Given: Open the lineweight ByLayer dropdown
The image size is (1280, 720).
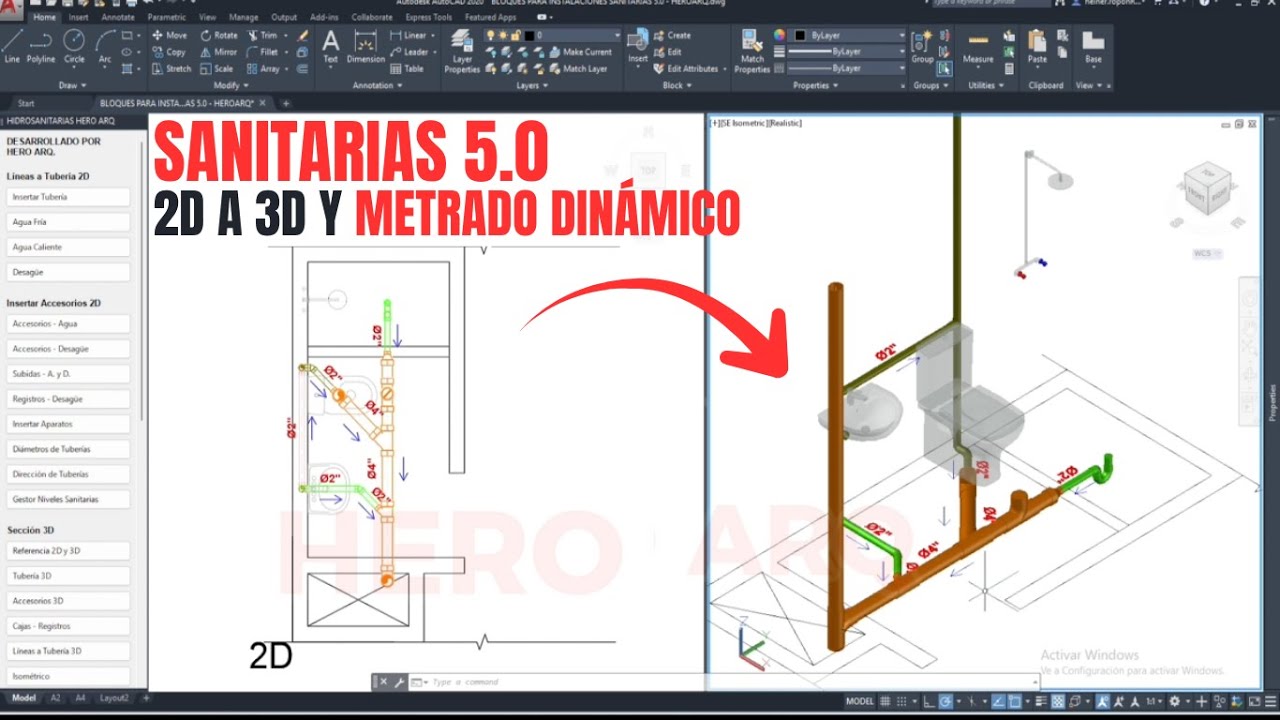Looking at the screenshot, I should (847, 51).
